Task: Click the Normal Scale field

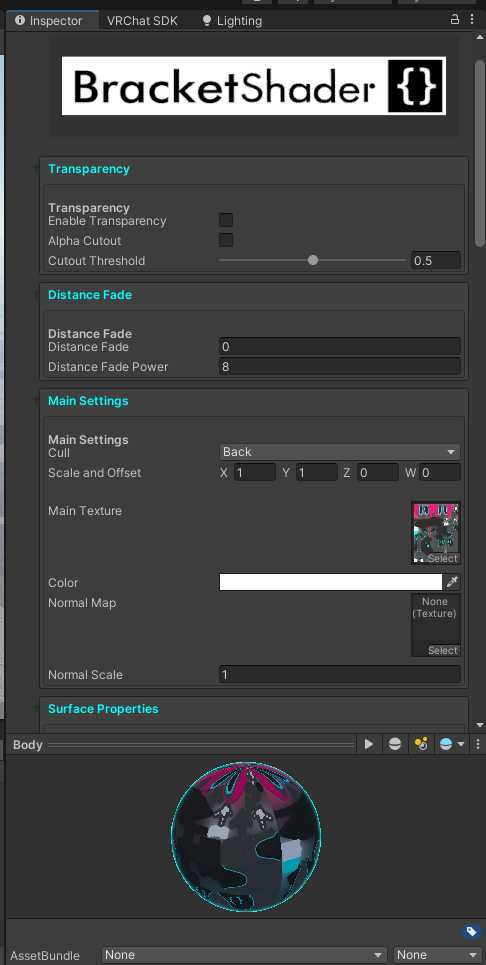Action: [x=340, y=675]
